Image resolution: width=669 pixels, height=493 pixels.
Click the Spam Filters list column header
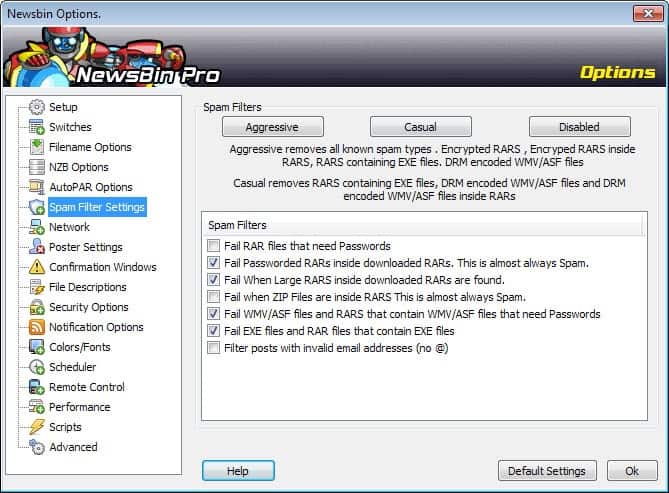point(424,225)
